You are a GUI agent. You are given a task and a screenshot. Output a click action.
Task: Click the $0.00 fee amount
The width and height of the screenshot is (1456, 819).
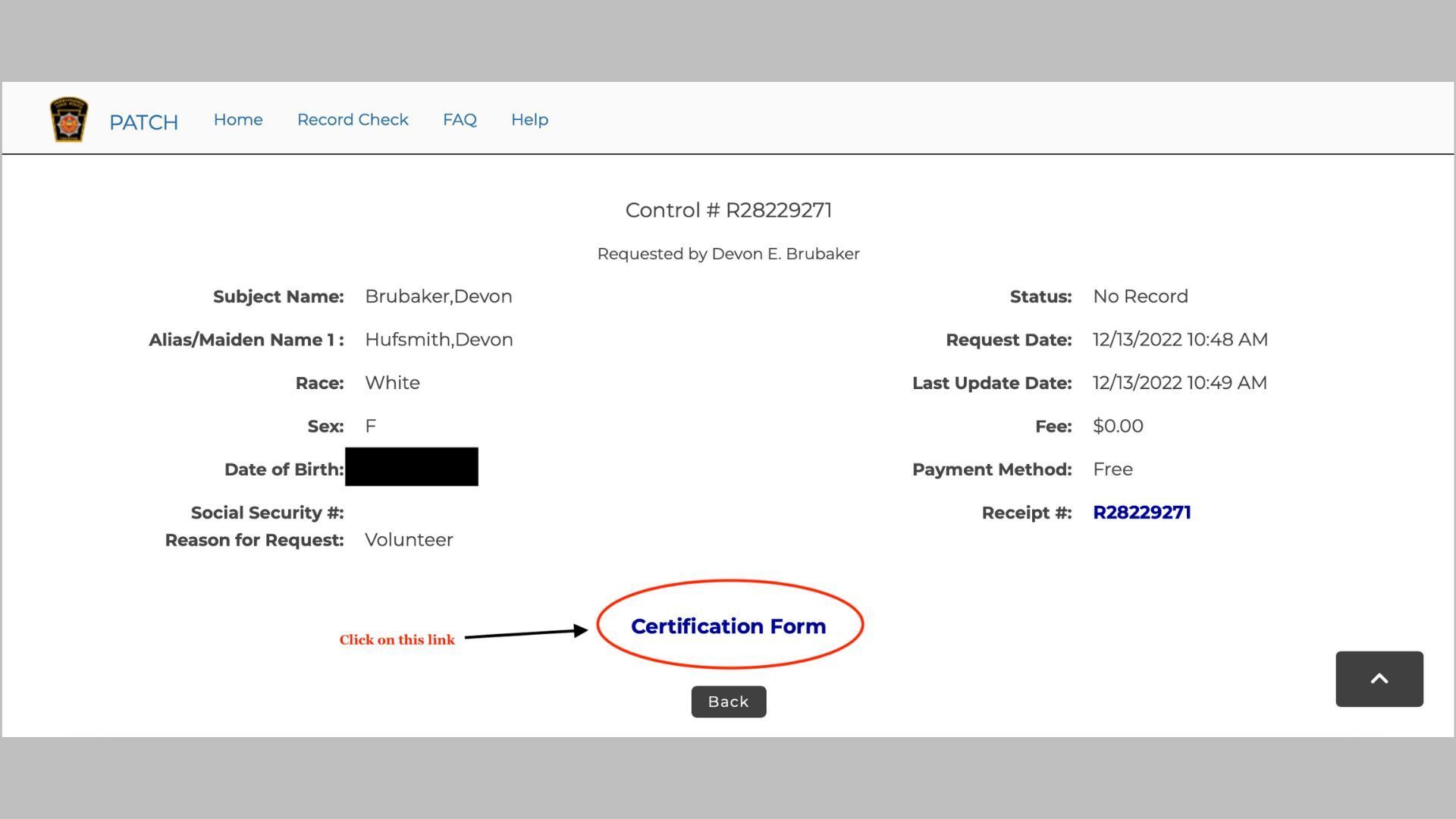click(x=1118, y=426)
